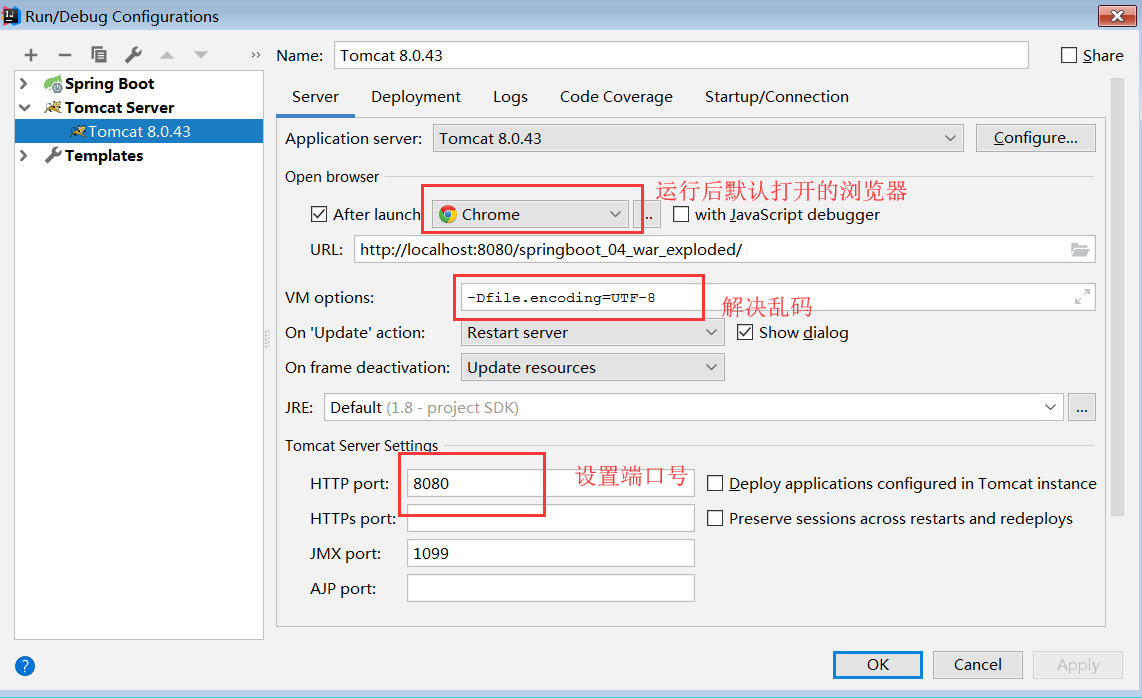Switch to the Code Coverage tab
This screenshot has height=698, width=1142.
pyautogui.click(x=616, y=97)
